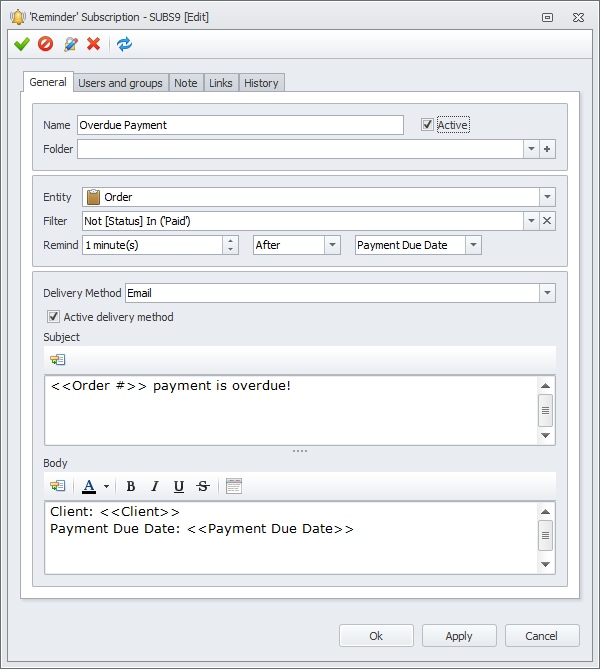This screenshot has height=669, width=600.
Task: Click into the Name input field
Action: 240,125
